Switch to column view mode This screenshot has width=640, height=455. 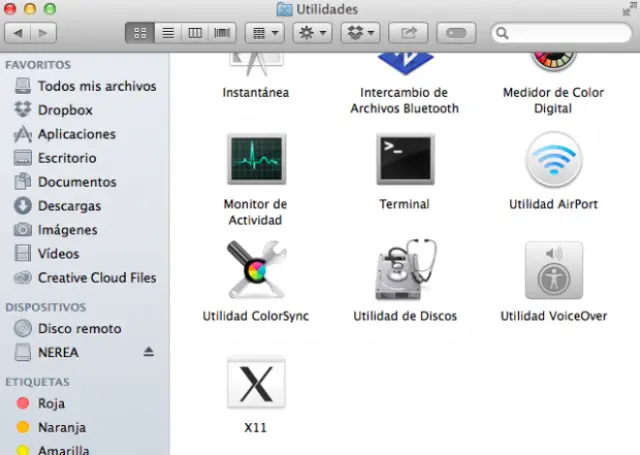coord(195,33)
